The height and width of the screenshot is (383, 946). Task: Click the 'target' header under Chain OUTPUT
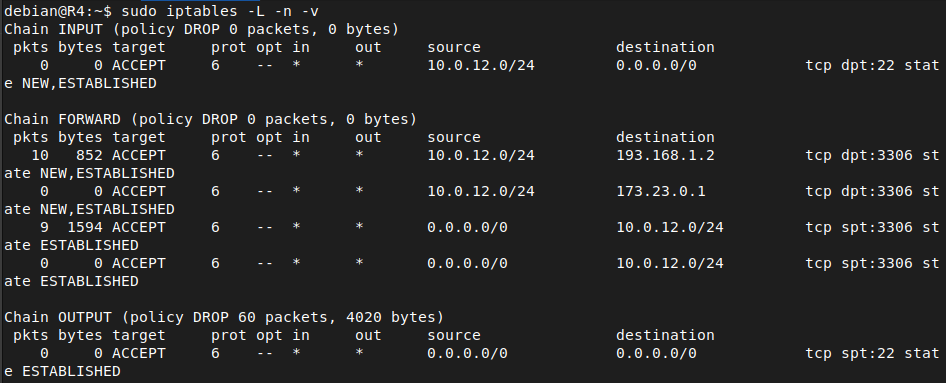coord(139,335)
